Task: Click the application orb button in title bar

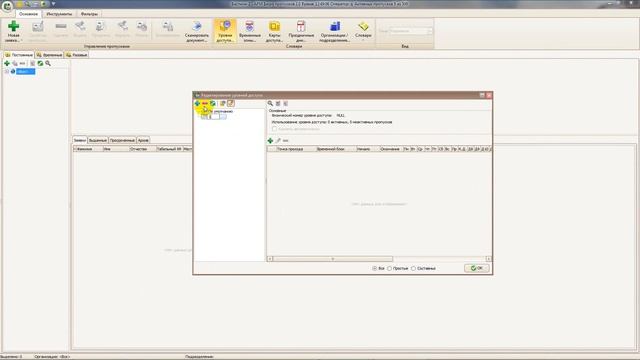Action: 7,6
